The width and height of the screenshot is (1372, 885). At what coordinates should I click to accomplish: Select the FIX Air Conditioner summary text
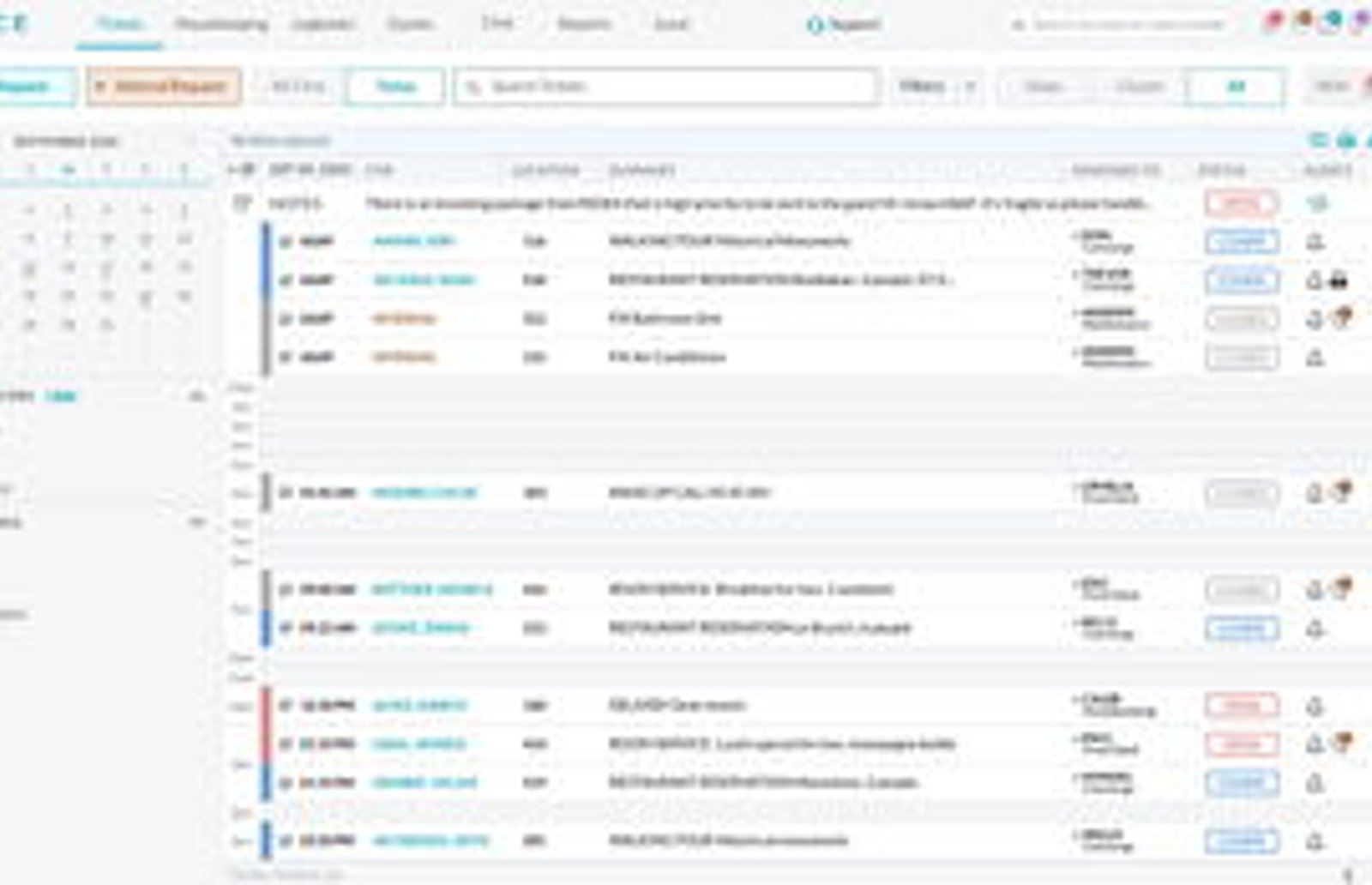(x=667, y=358)
